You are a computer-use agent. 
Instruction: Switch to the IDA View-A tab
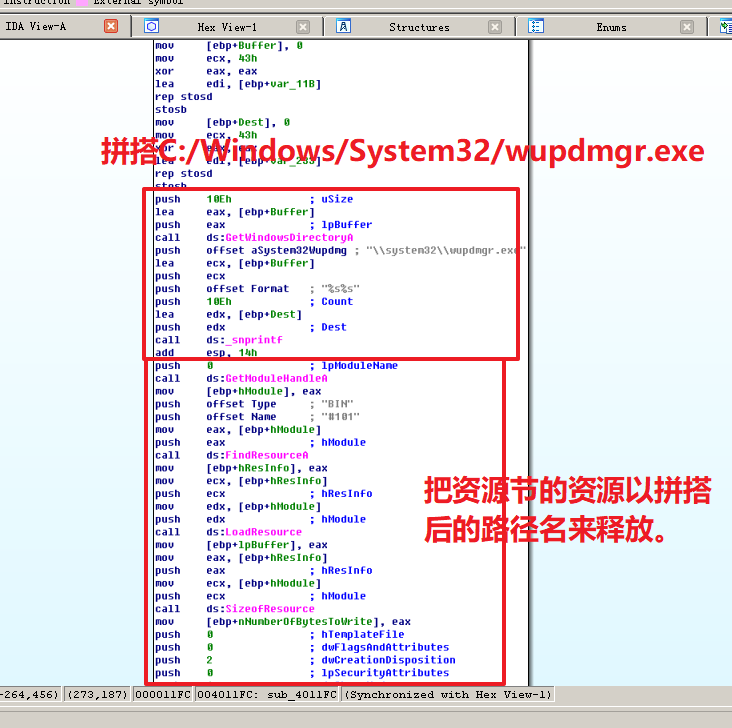click(x=36, y=27)
